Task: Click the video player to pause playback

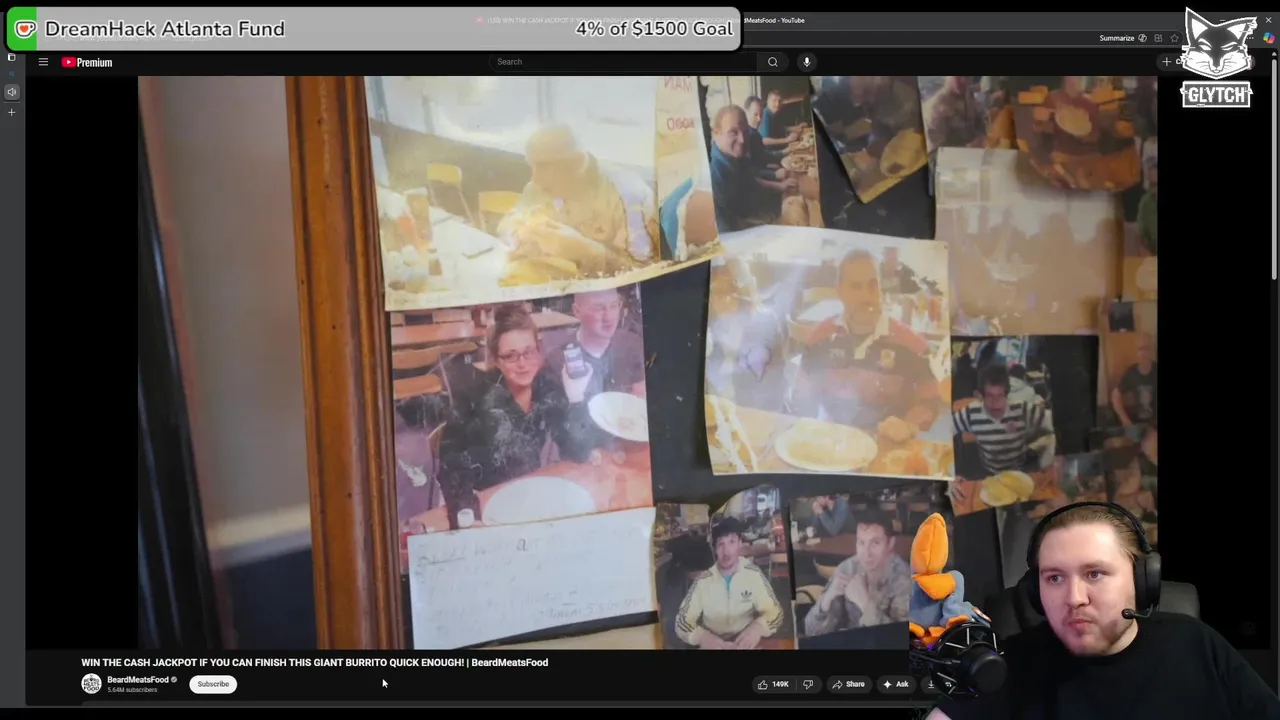Action: coord(647,362)
